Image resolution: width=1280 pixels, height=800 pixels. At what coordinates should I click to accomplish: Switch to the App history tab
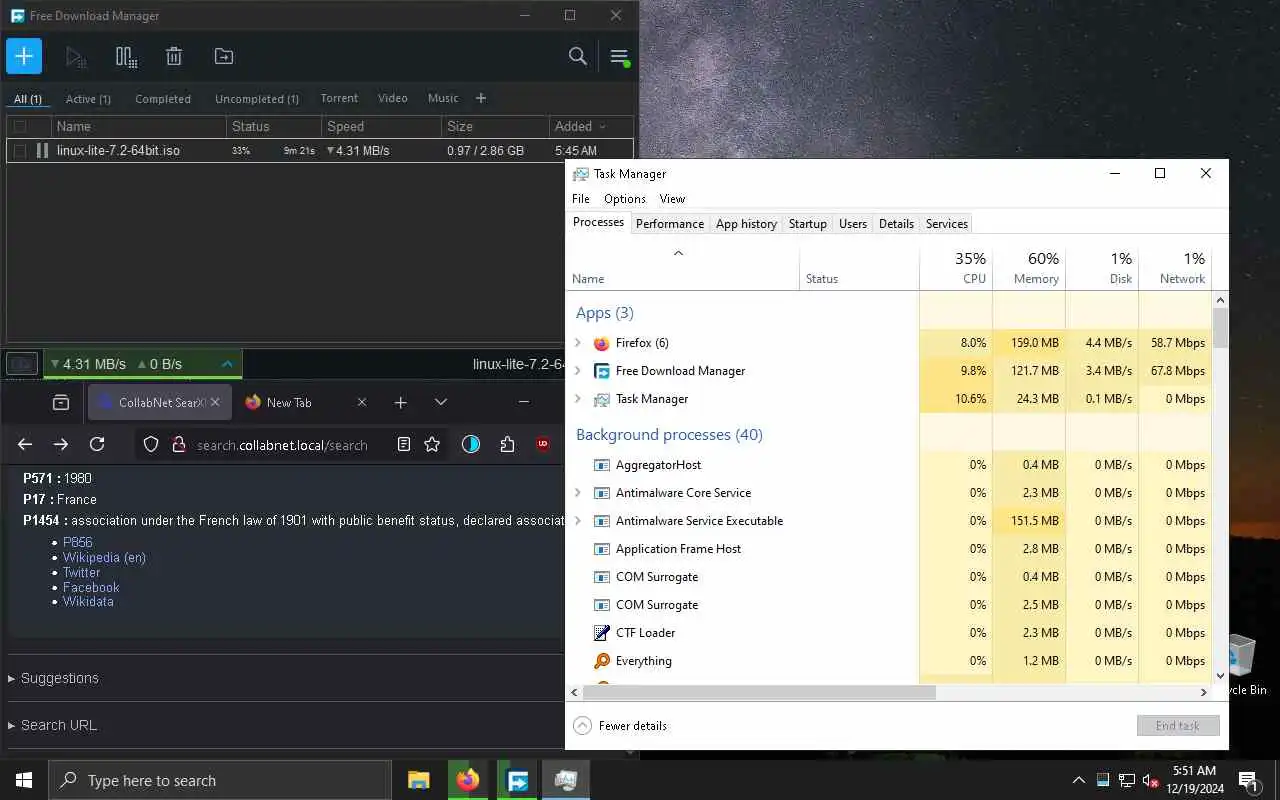[x=746, y=224]
